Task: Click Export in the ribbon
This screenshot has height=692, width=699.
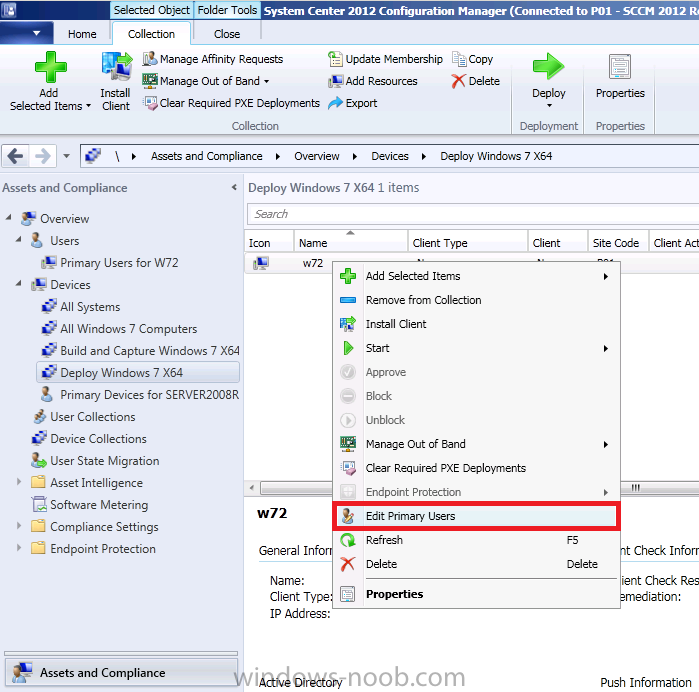Action: point(353,103)
